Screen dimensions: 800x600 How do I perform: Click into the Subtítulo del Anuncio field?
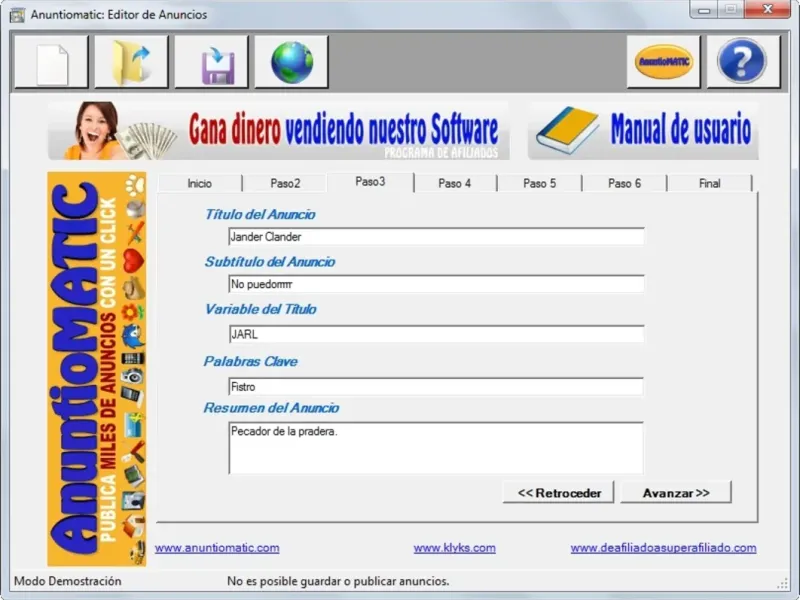coord(436,284)
